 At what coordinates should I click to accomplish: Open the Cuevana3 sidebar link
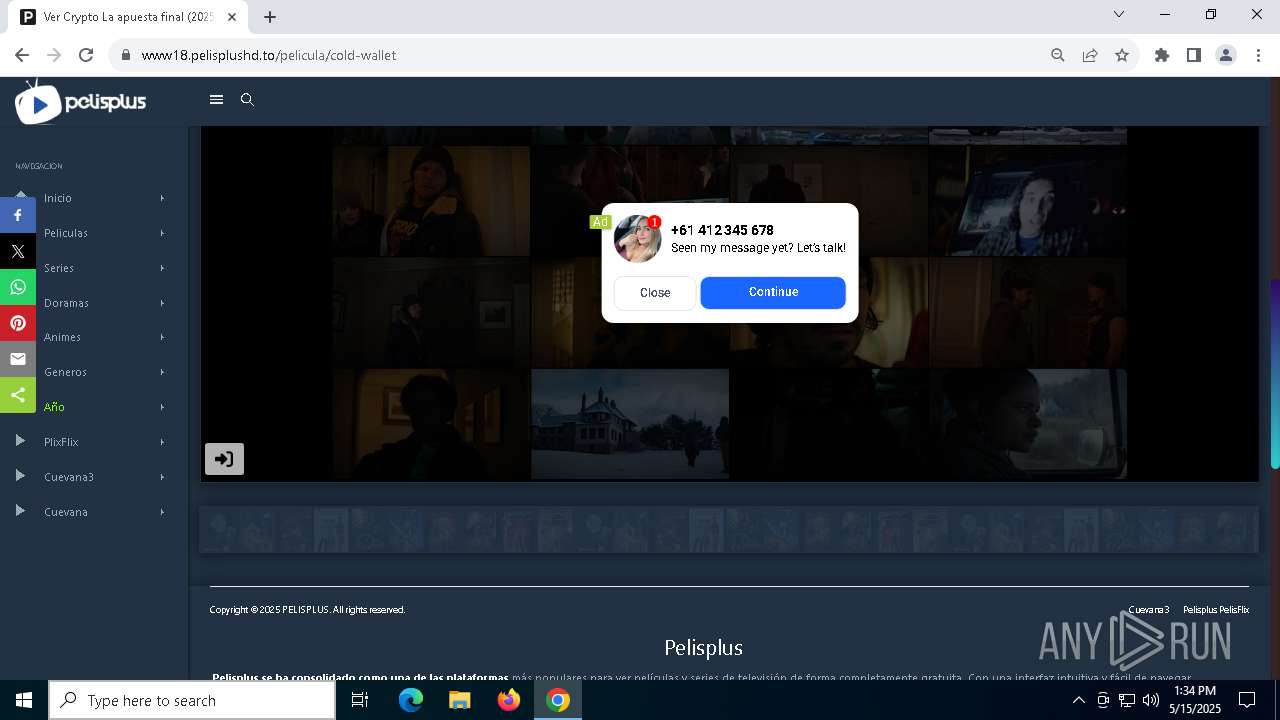(69, 477)
